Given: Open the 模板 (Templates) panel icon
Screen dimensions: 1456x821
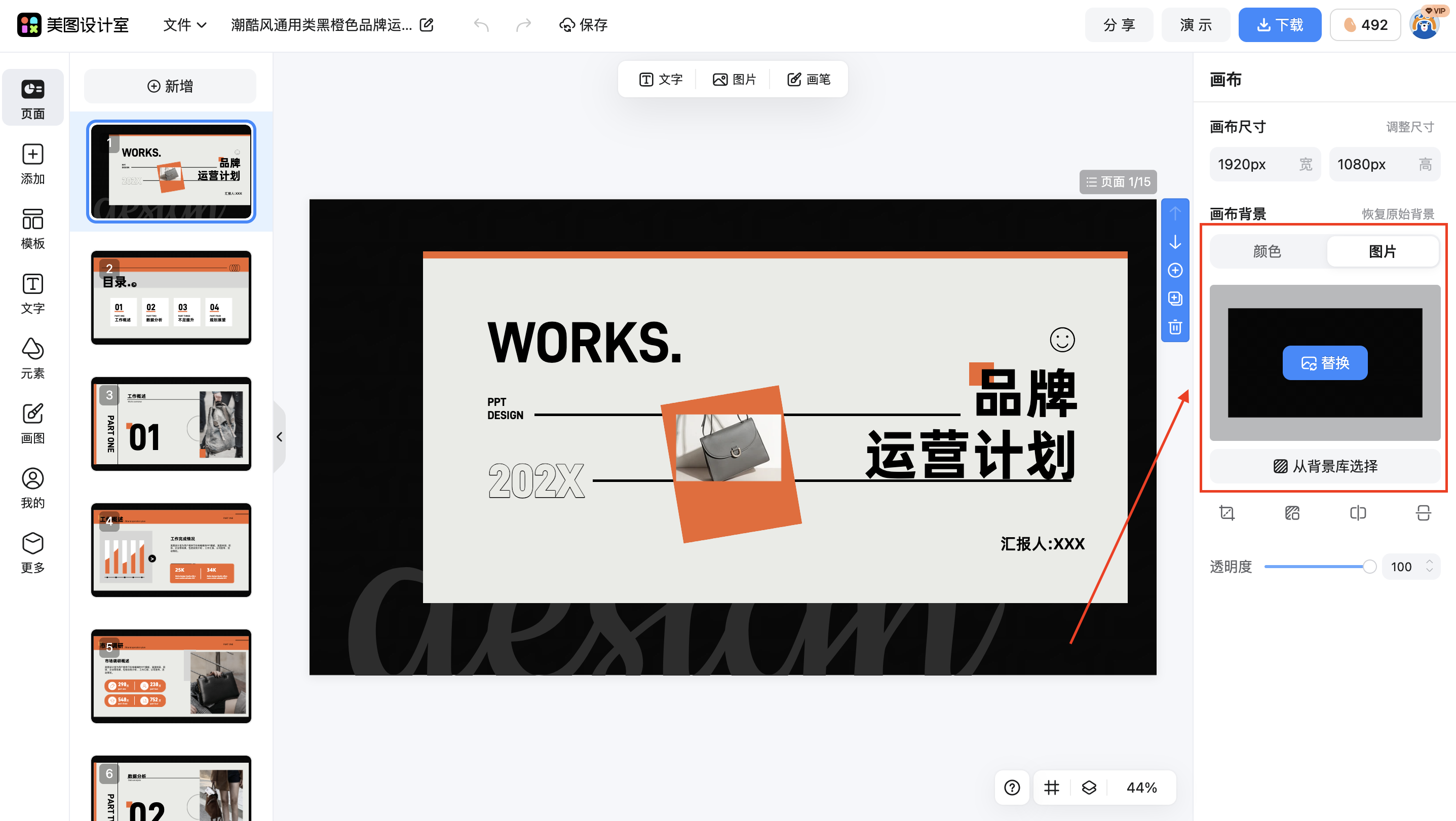Looking at the screenshot, I should click(32, 228).
